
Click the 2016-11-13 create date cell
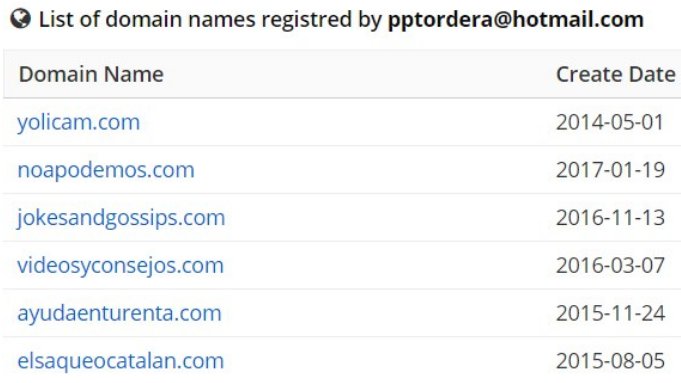tap(610, 218)
